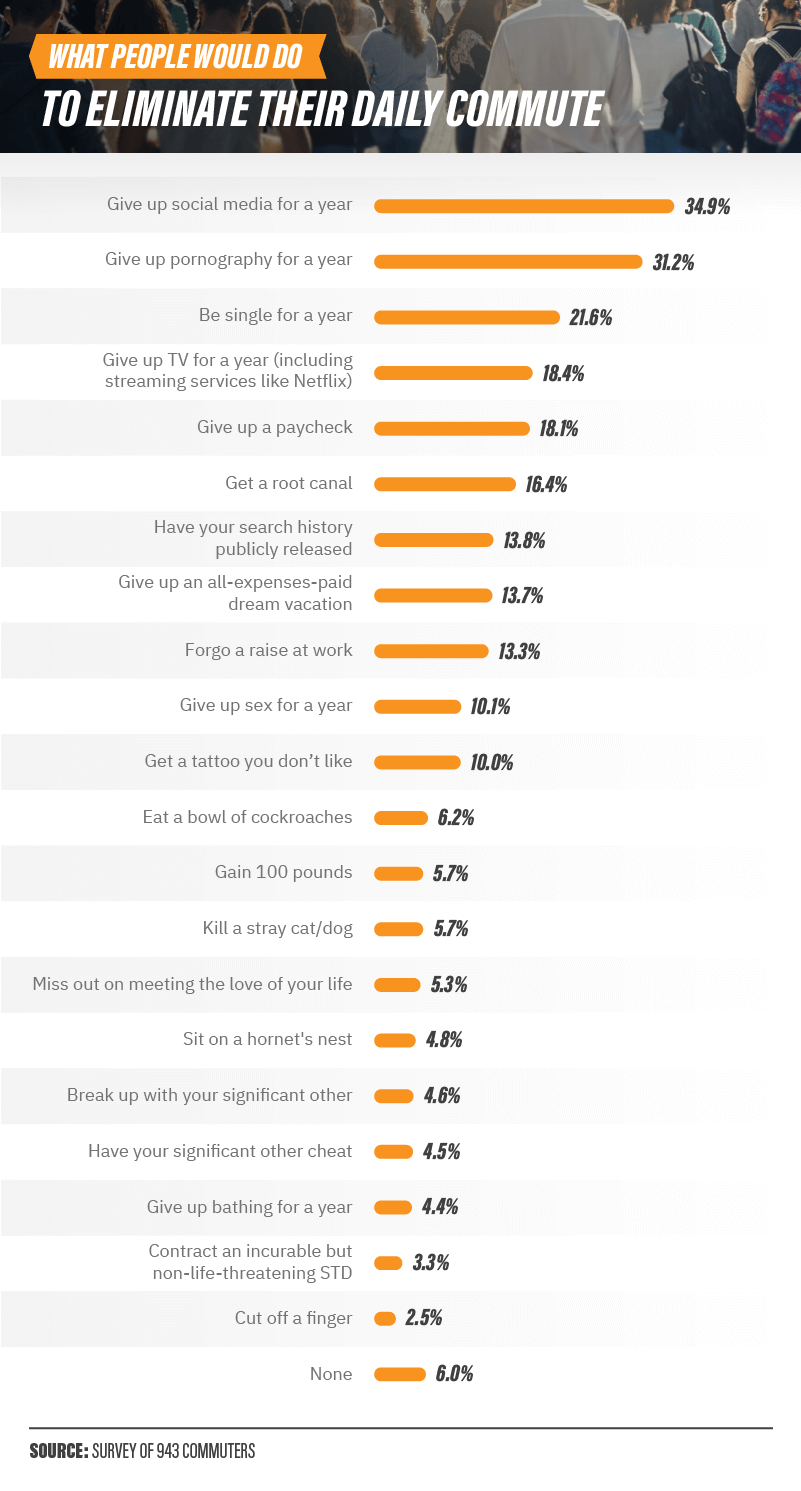801x1491 pixels.
Task: Select the 10.1% value label
Action: click(490, 707)
